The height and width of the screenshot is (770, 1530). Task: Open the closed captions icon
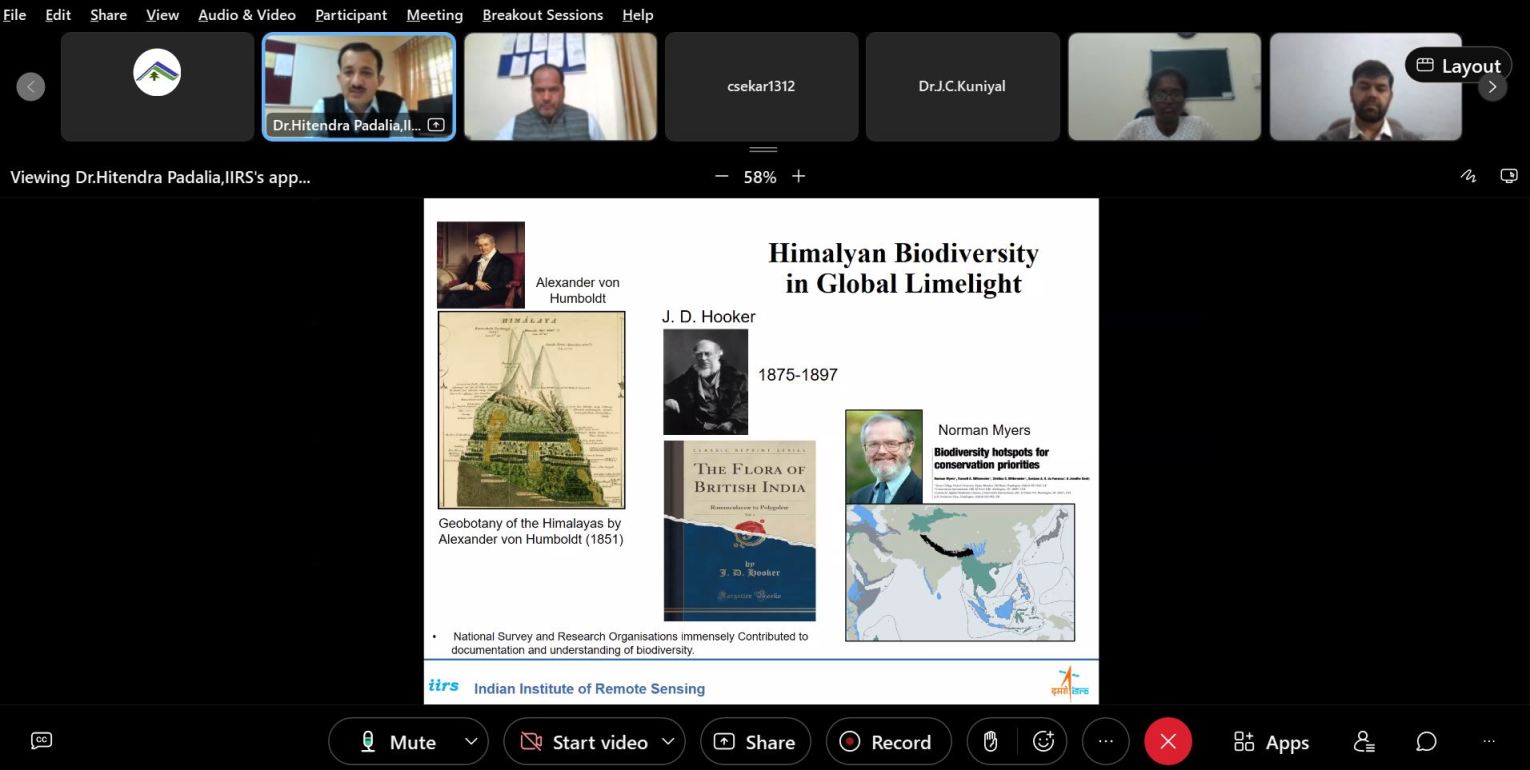(x=41, y=740)
